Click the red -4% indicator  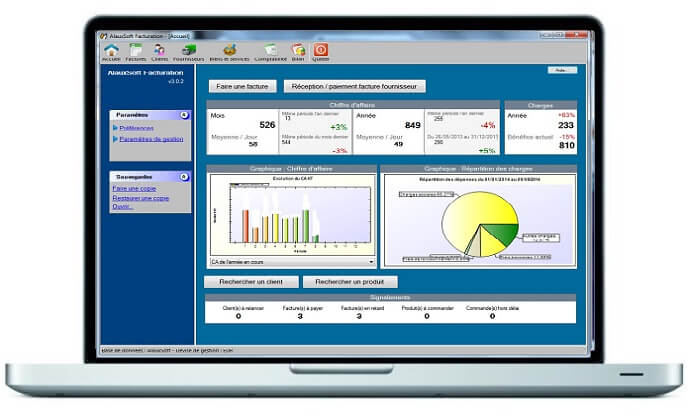(x=488, y=125)
